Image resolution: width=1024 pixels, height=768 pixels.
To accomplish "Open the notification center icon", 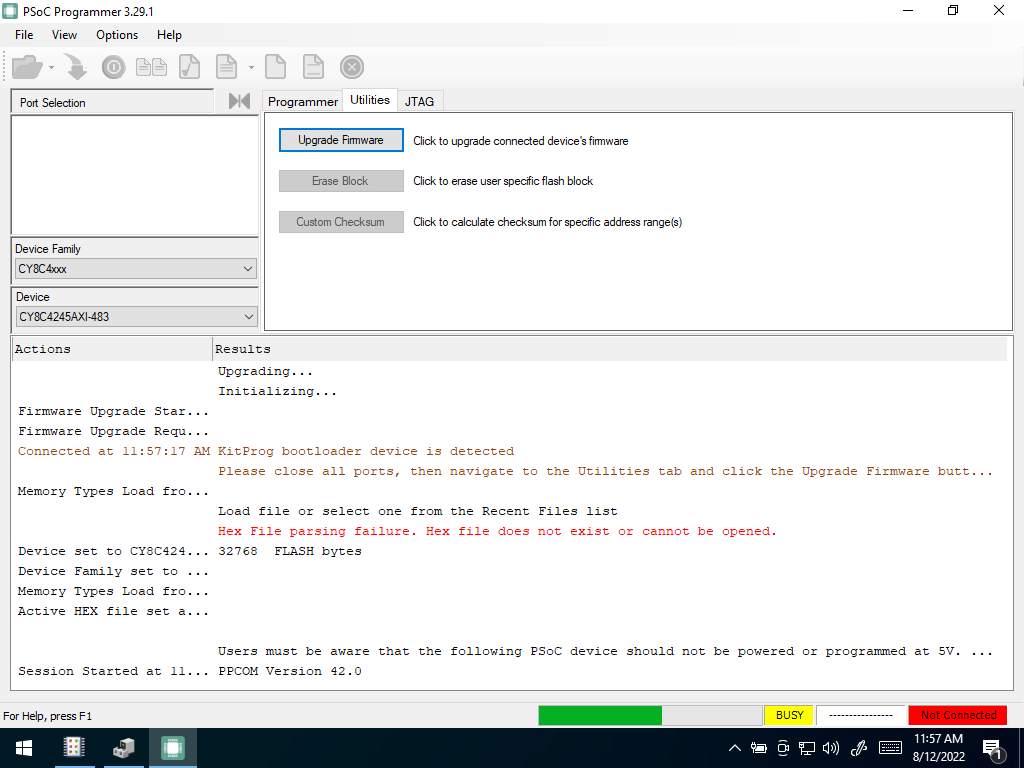I will [993, 749].
